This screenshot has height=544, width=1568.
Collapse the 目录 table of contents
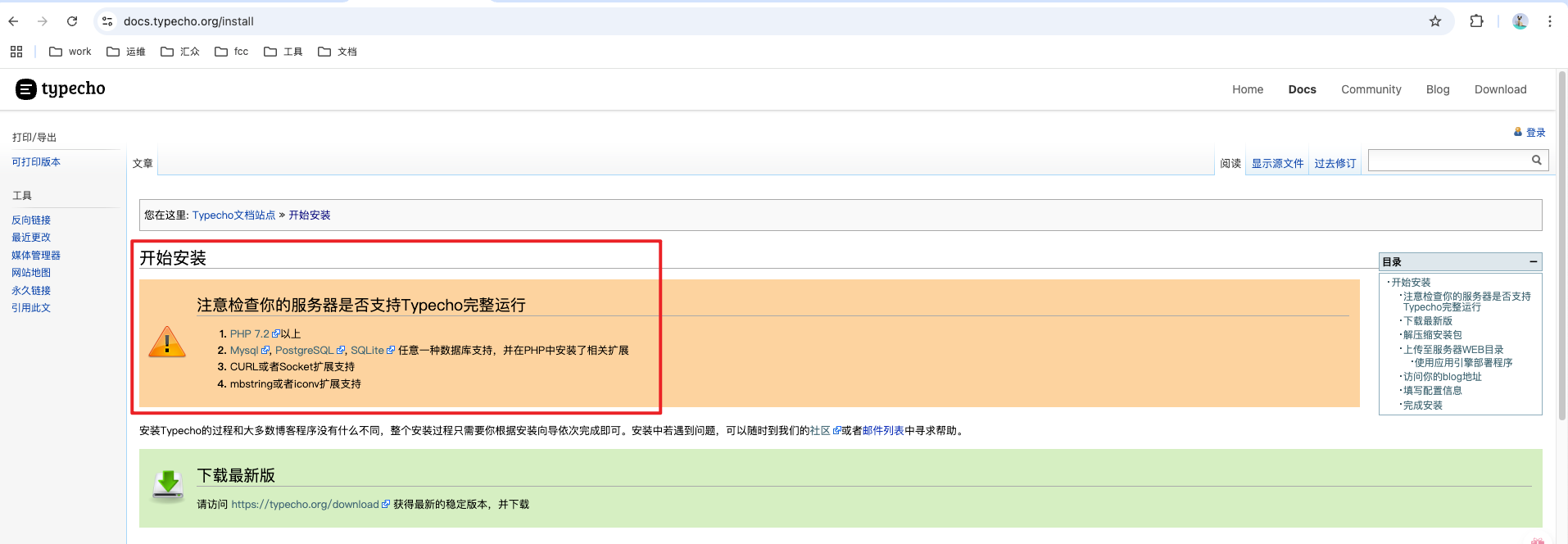1533,262
